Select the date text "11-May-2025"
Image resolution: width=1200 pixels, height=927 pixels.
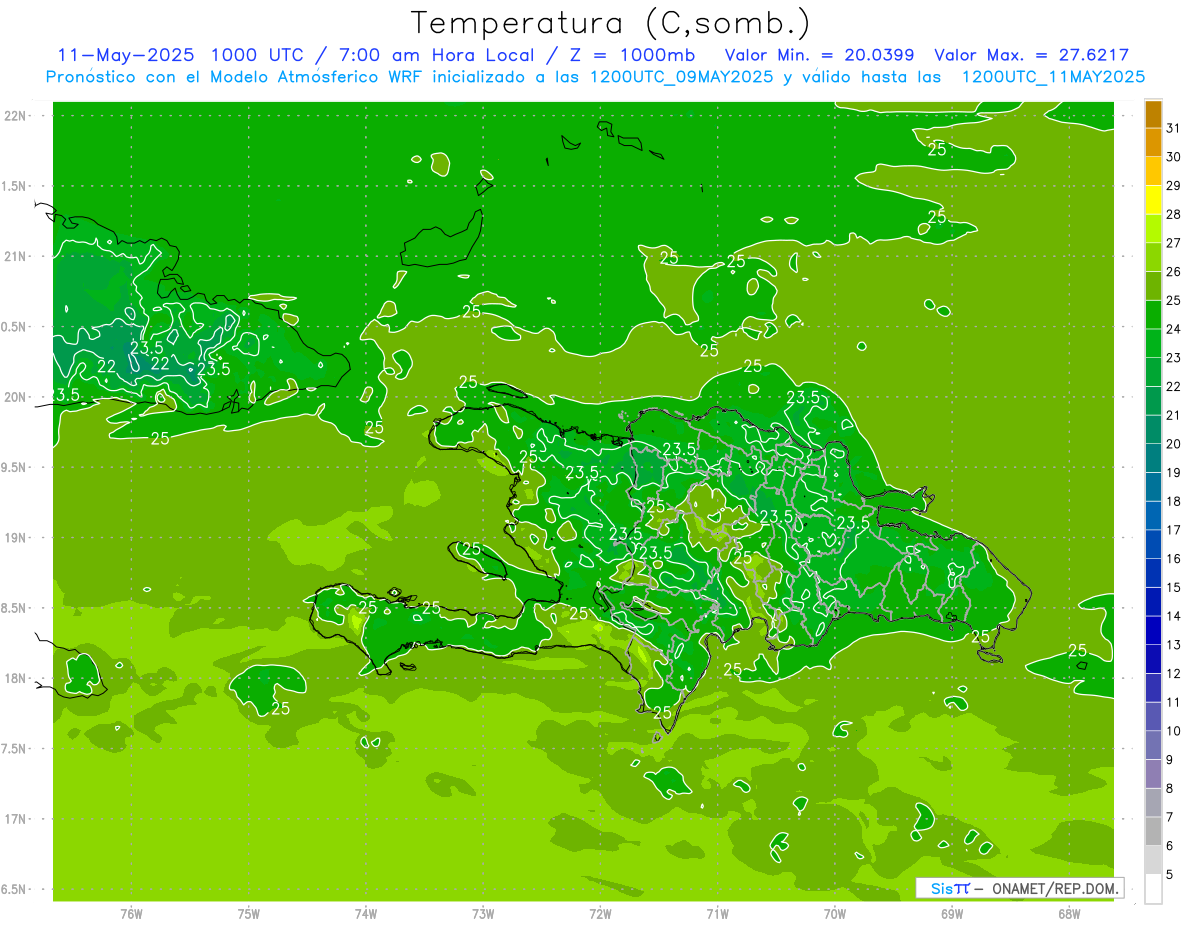pos(124,55)
